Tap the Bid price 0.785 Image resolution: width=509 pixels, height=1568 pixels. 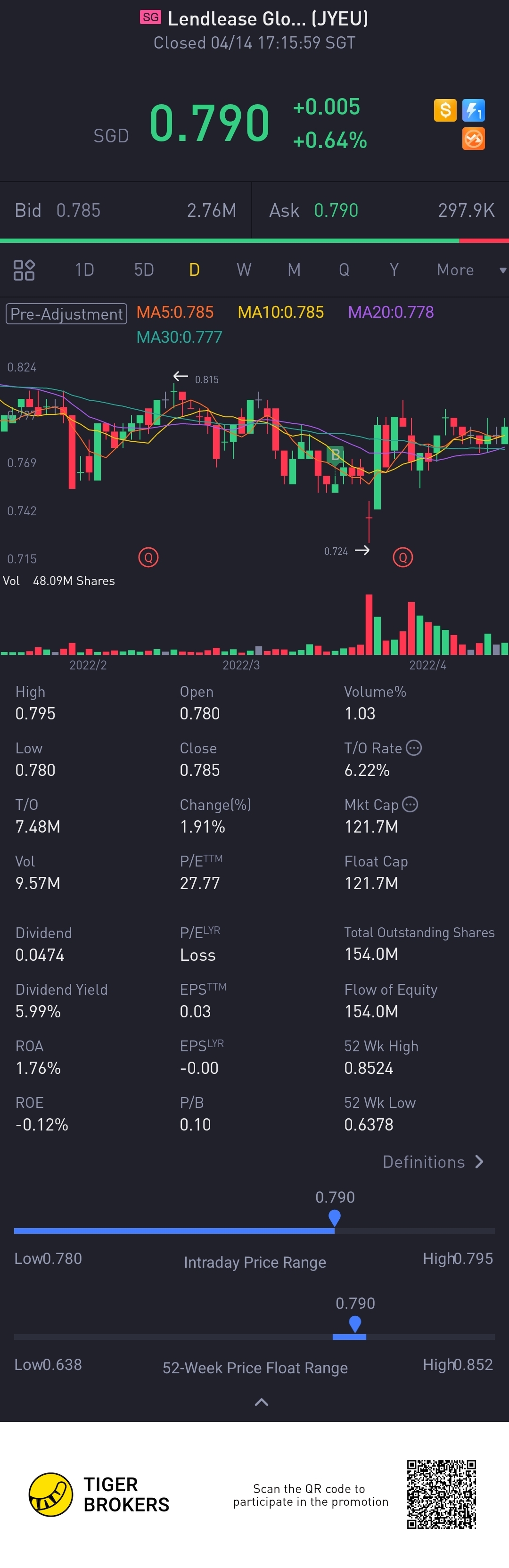point(79,211)
